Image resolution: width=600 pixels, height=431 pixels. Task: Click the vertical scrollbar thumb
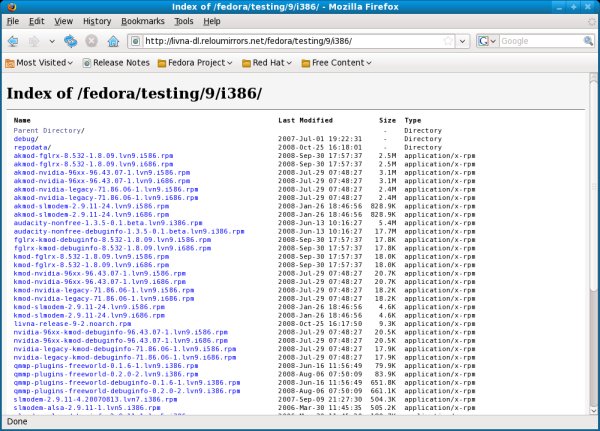click(x=593, y=186)
